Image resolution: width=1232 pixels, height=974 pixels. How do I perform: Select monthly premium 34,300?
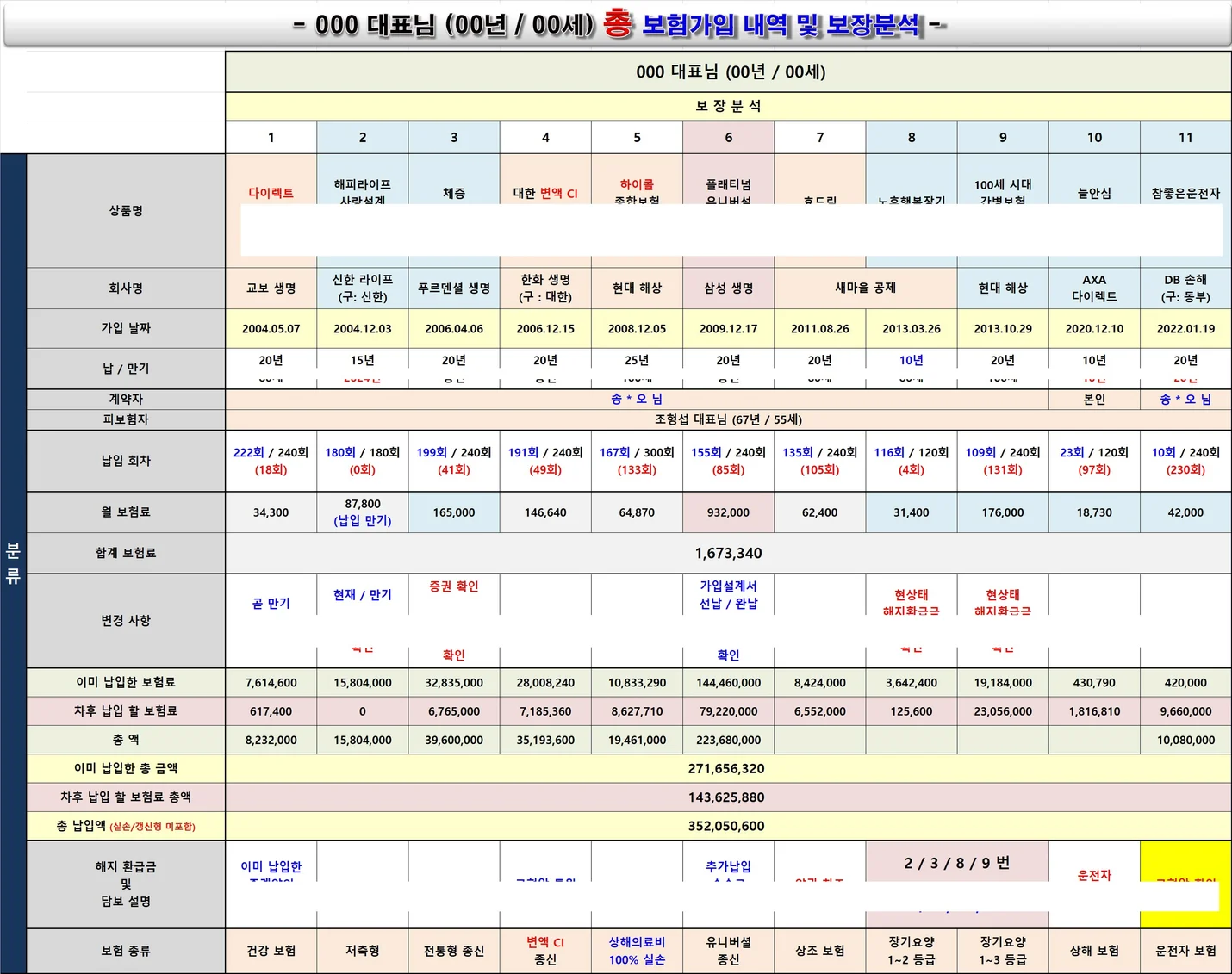tap(271, 512)
